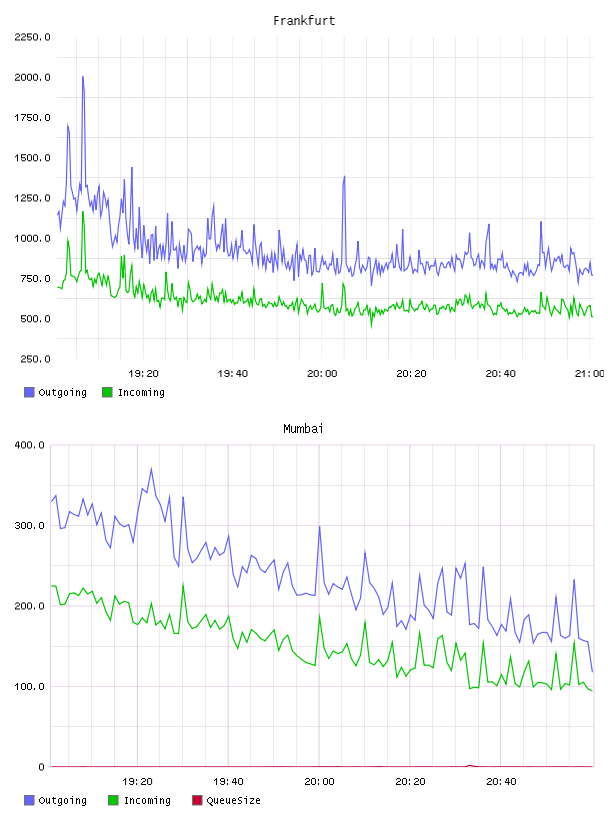Click the 1250.0 y-axis label in Frankfurt
This screenshot has width=608, height=816.
click(32, 198)
